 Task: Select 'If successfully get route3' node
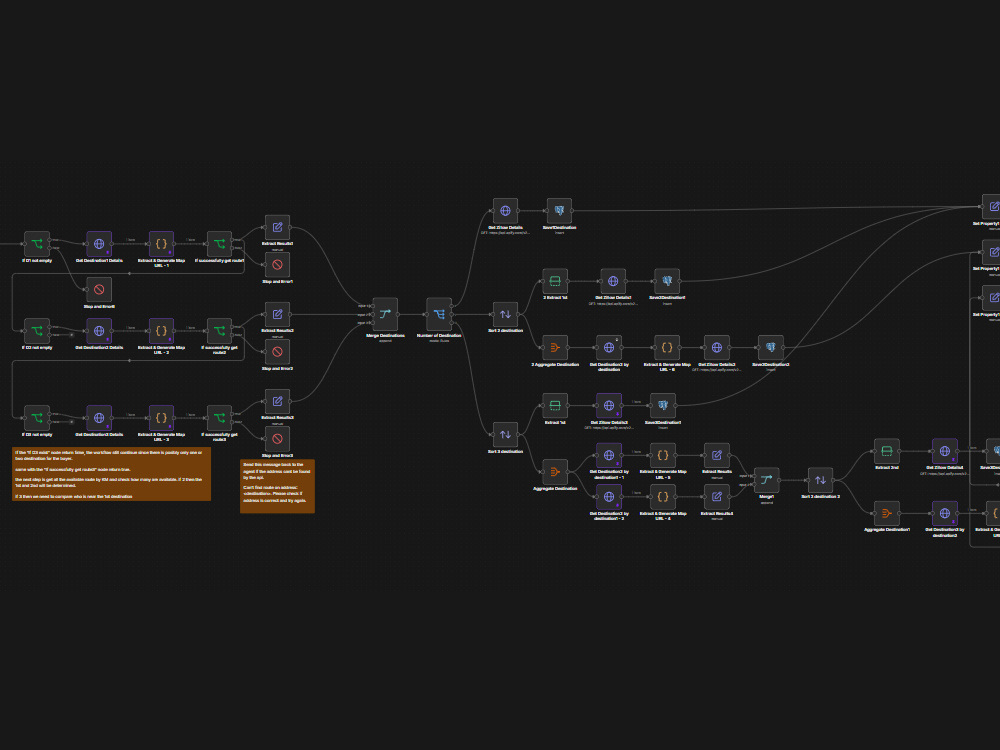pyautogui.click(x=219, y=418)
